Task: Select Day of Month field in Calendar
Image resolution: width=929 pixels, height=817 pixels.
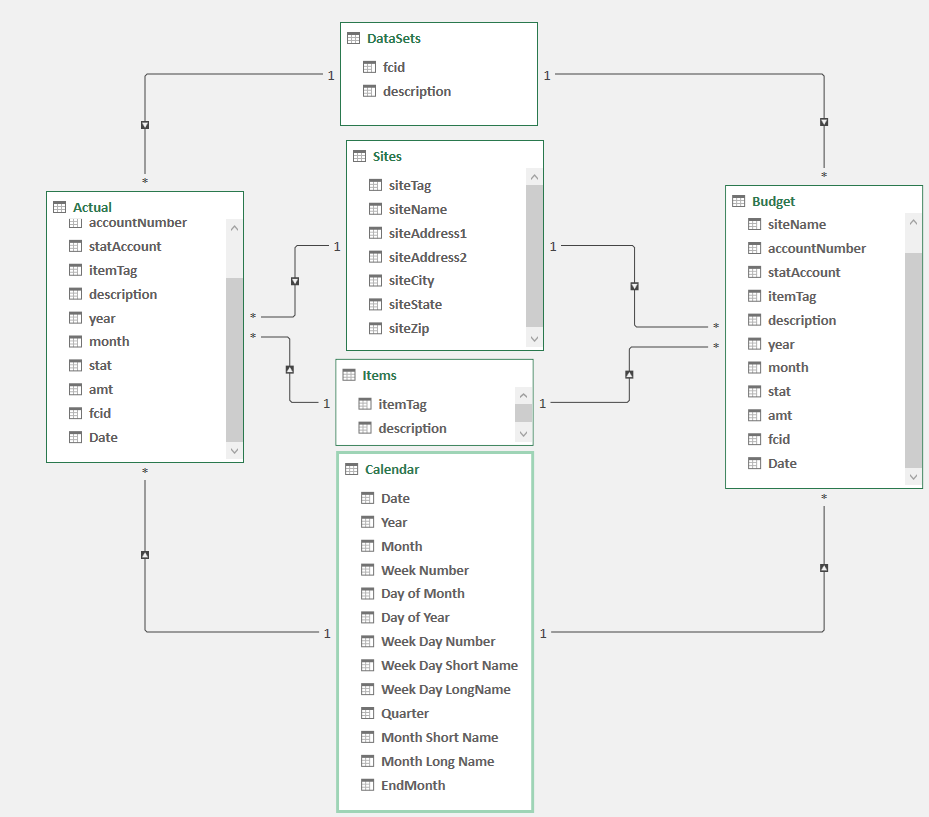Action: (423, 594)
